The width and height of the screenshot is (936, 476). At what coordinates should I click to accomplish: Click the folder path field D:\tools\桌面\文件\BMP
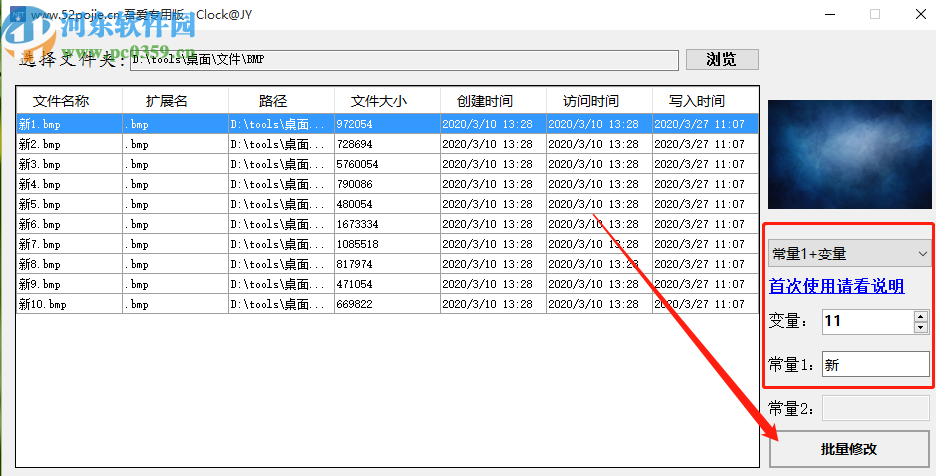coord(404,60)
